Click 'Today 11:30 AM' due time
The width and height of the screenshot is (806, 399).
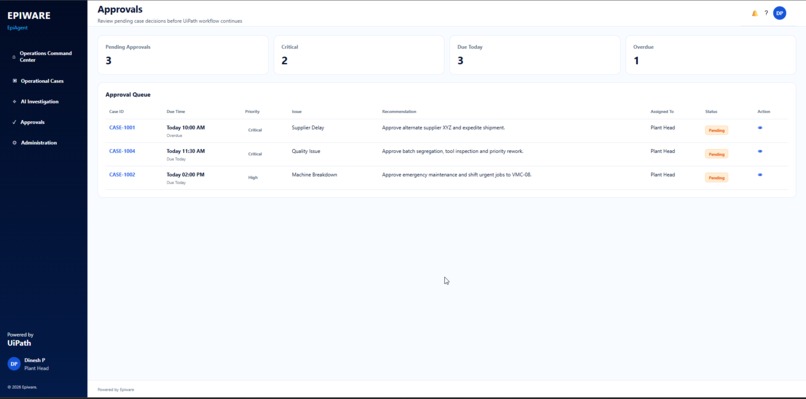[186, 151]
